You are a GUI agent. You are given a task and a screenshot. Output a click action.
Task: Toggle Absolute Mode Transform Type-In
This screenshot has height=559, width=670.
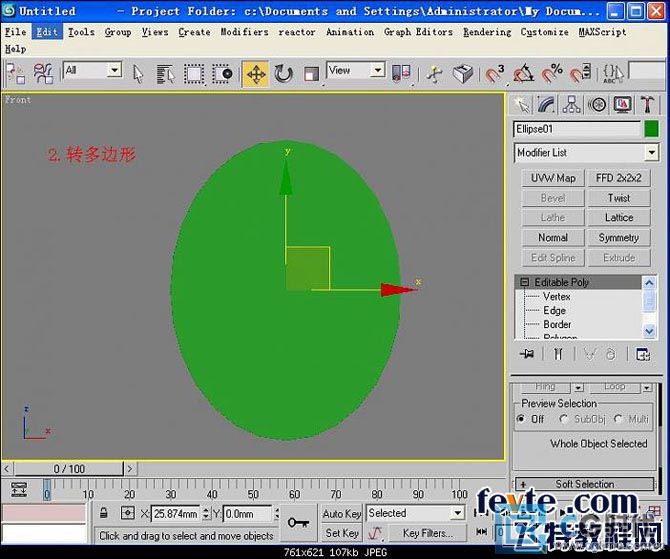click(x=127, y=512)
